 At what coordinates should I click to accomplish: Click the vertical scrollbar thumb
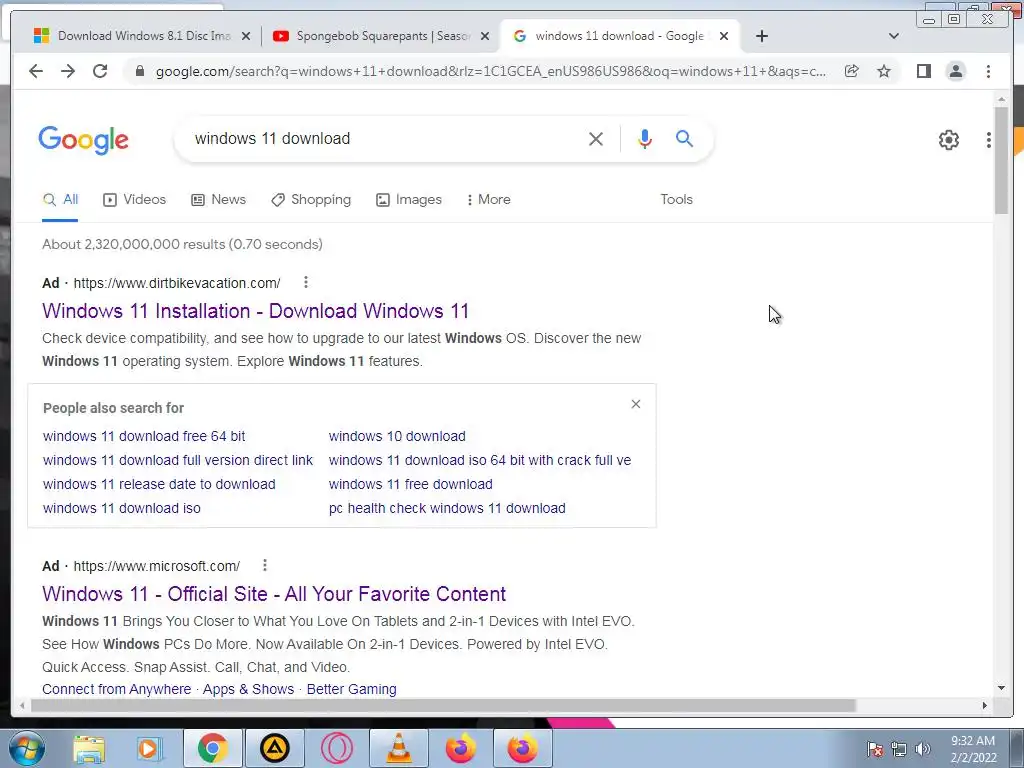[1001, 160]
